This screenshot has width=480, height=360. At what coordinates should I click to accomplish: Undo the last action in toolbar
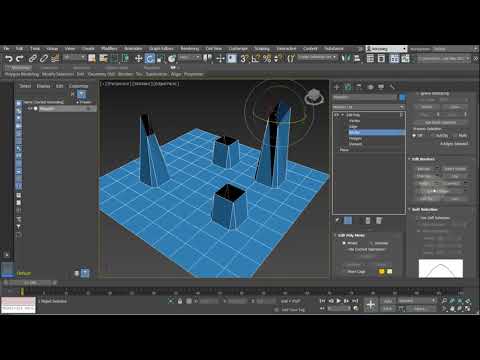coord(9,59)
